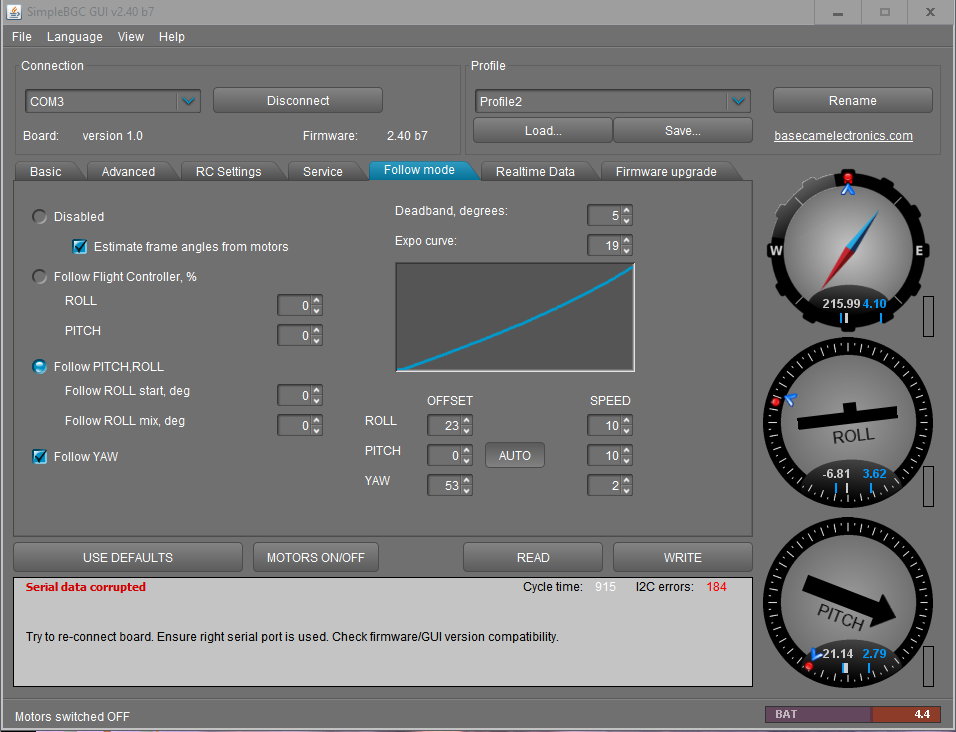Open the basecamelectronics.com link
This screenshot has width=956, height=732.
point(843,136)
